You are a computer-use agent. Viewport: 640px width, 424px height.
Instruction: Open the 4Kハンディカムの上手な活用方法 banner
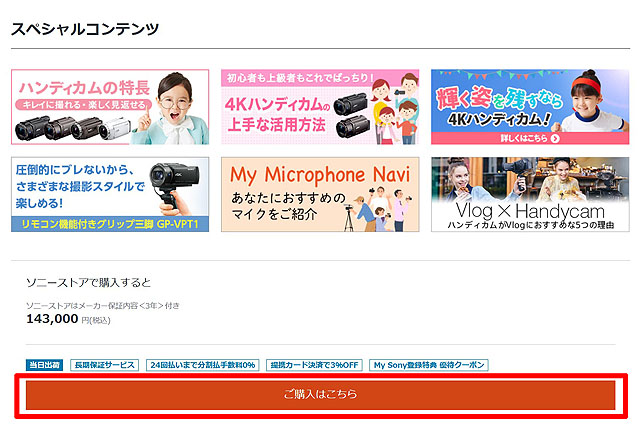coord(320,107)
